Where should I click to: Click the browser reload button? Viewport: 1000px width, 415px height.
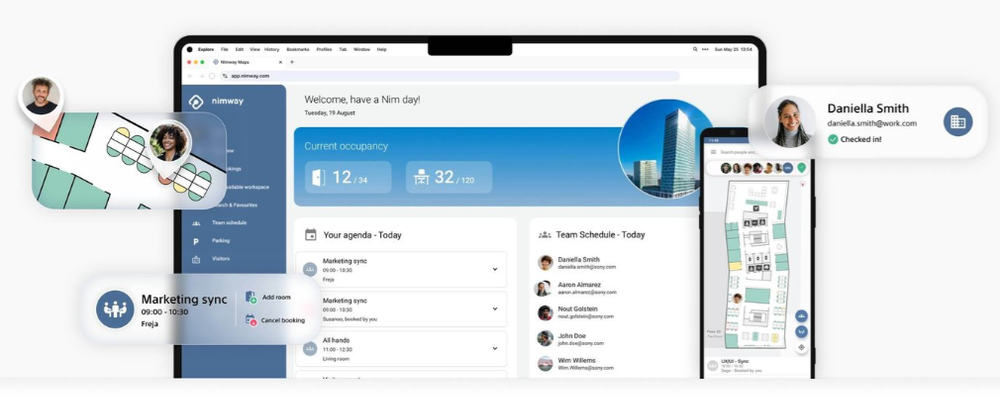pyautogui.click(x=212, y=76)
